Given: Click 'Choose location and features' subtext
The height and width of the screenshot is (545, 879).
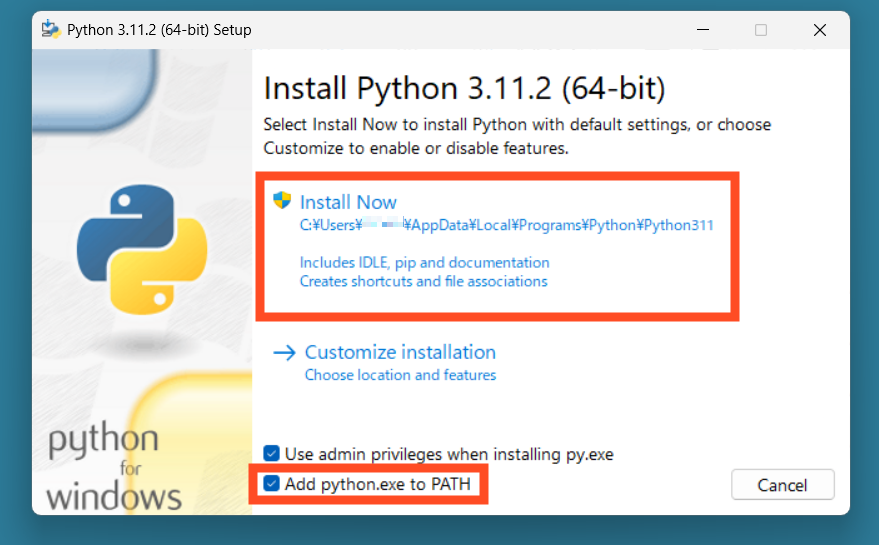Looking at the screenshot, I should coord(400,375).
